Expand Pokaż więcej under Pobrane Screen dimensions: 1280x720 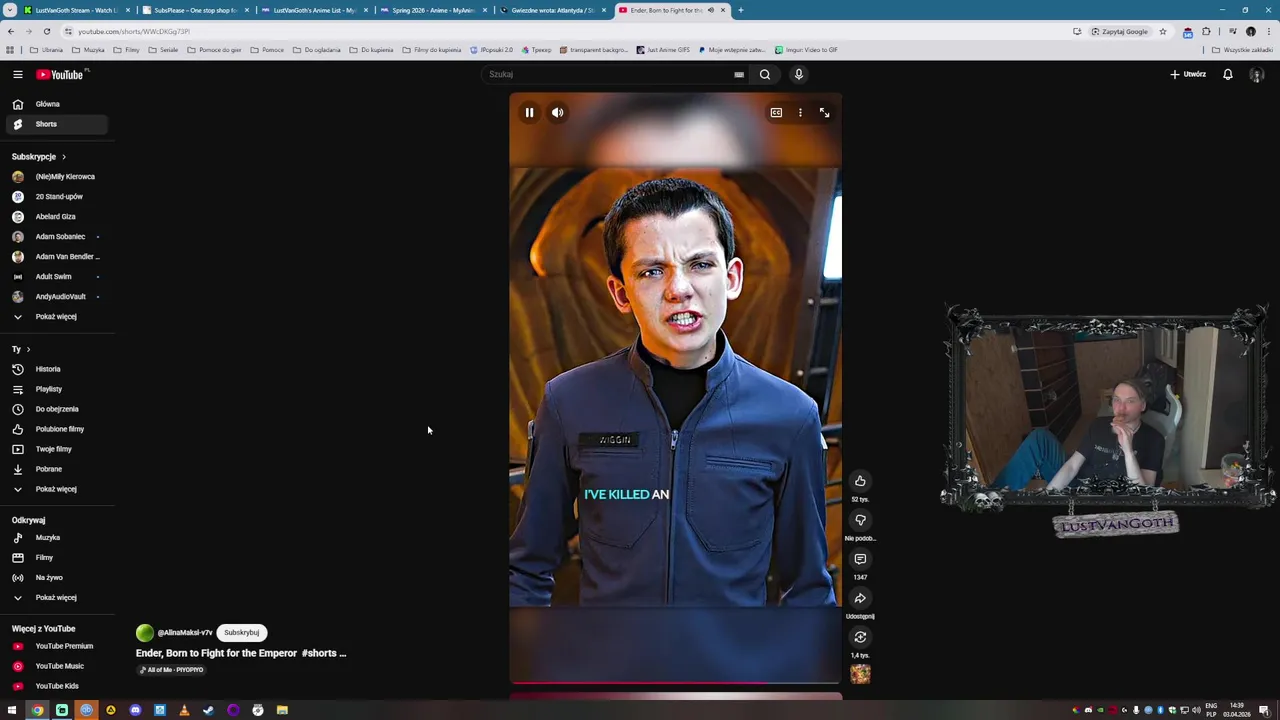[x=57, y=489]
